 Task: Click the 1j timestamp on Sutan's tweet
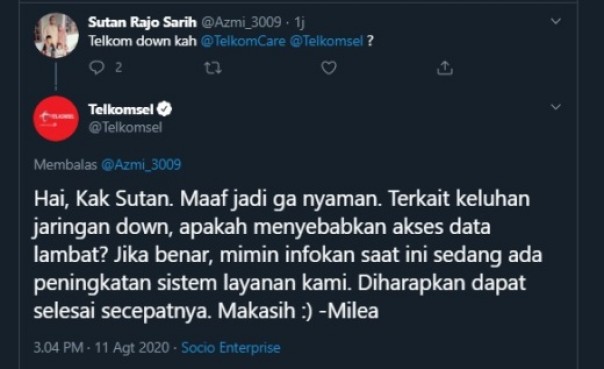click(x=299, y=22)
